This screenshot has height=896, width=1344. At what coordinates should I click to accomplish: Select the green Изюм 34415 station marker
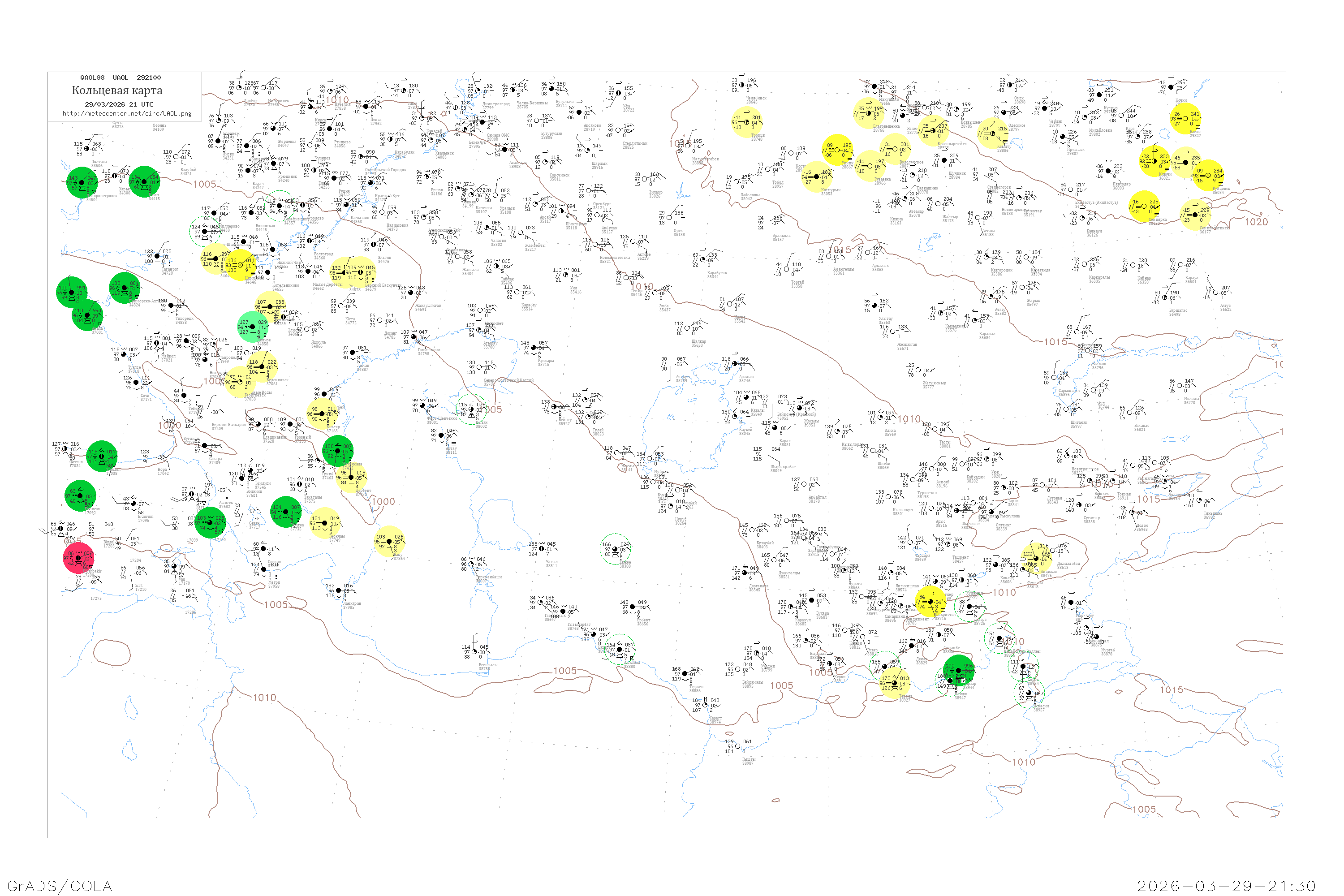145,182
